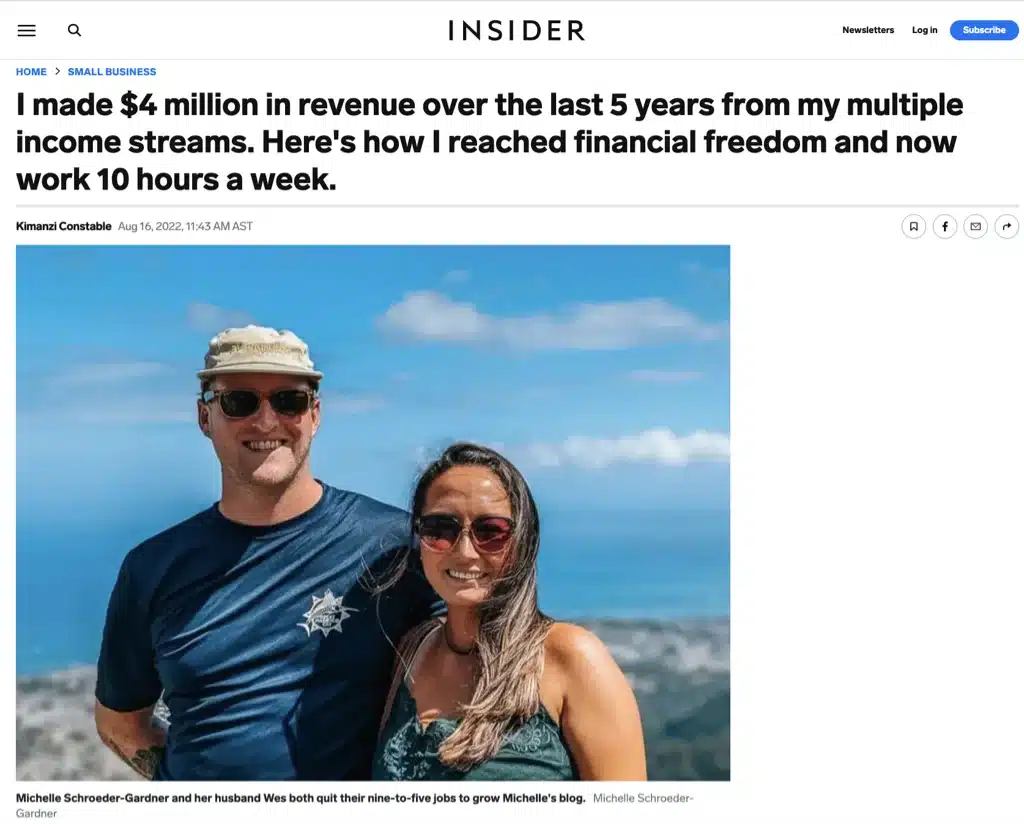Share the article on Facebook
This screenshot has height=824, width=1024.
pos(944,226)
